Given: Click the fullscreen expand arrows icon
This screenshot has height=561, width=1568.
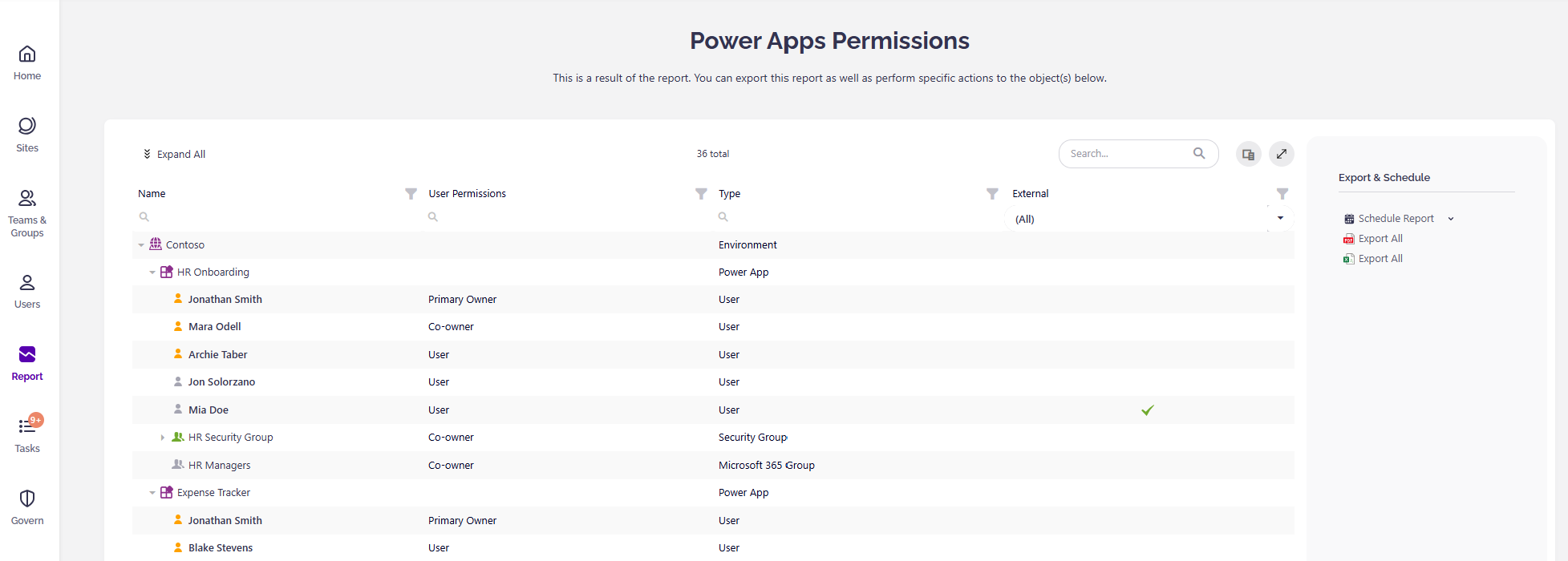Looking at the screenshot, I should (1282, 154).
